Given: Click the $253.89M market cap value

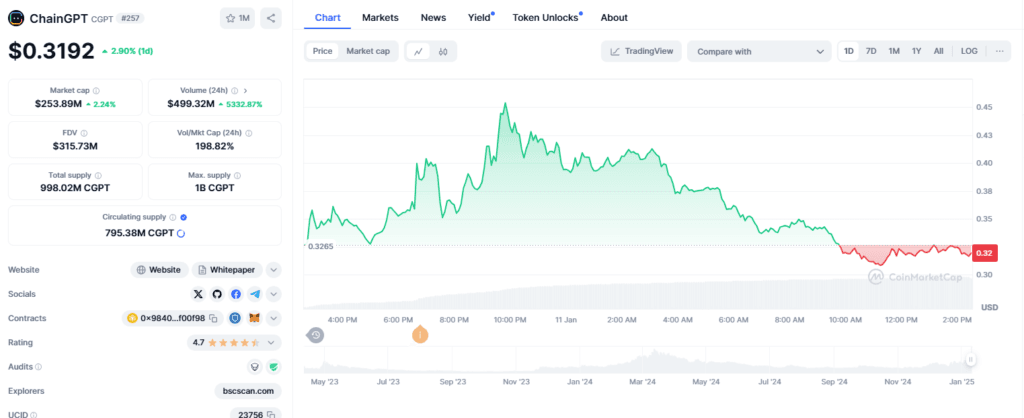Looking at the screenshot, I should (x=56, y=103).
